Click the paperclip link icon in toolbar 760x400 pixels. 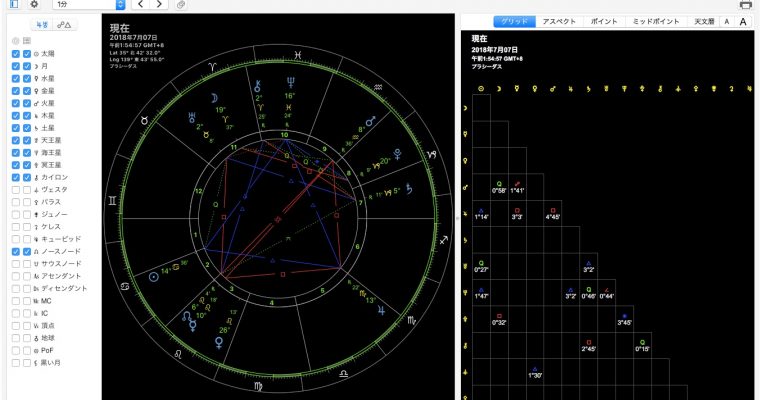(181, 4)
